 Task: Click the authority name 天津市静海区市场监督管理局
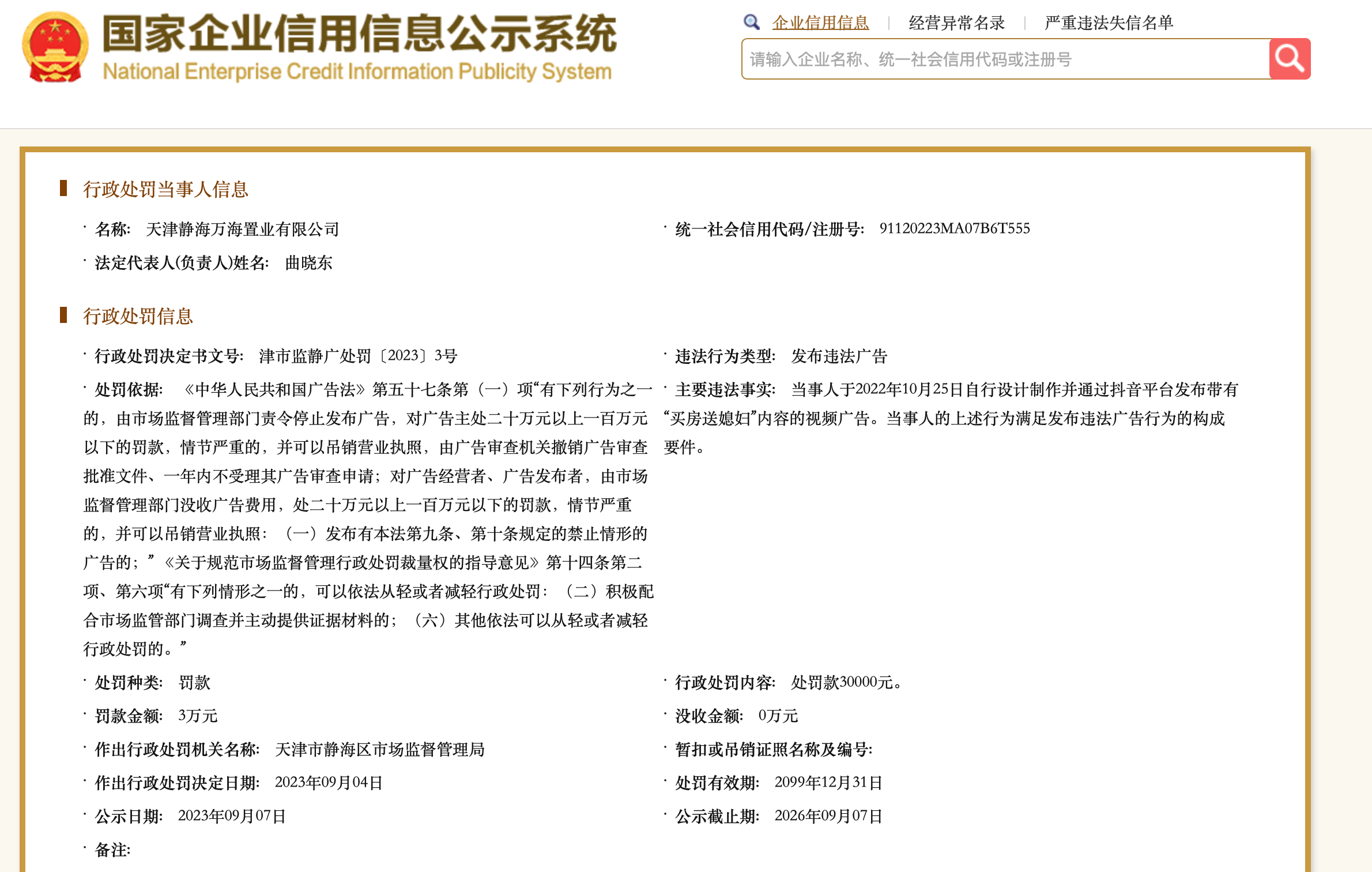[380, 750]
